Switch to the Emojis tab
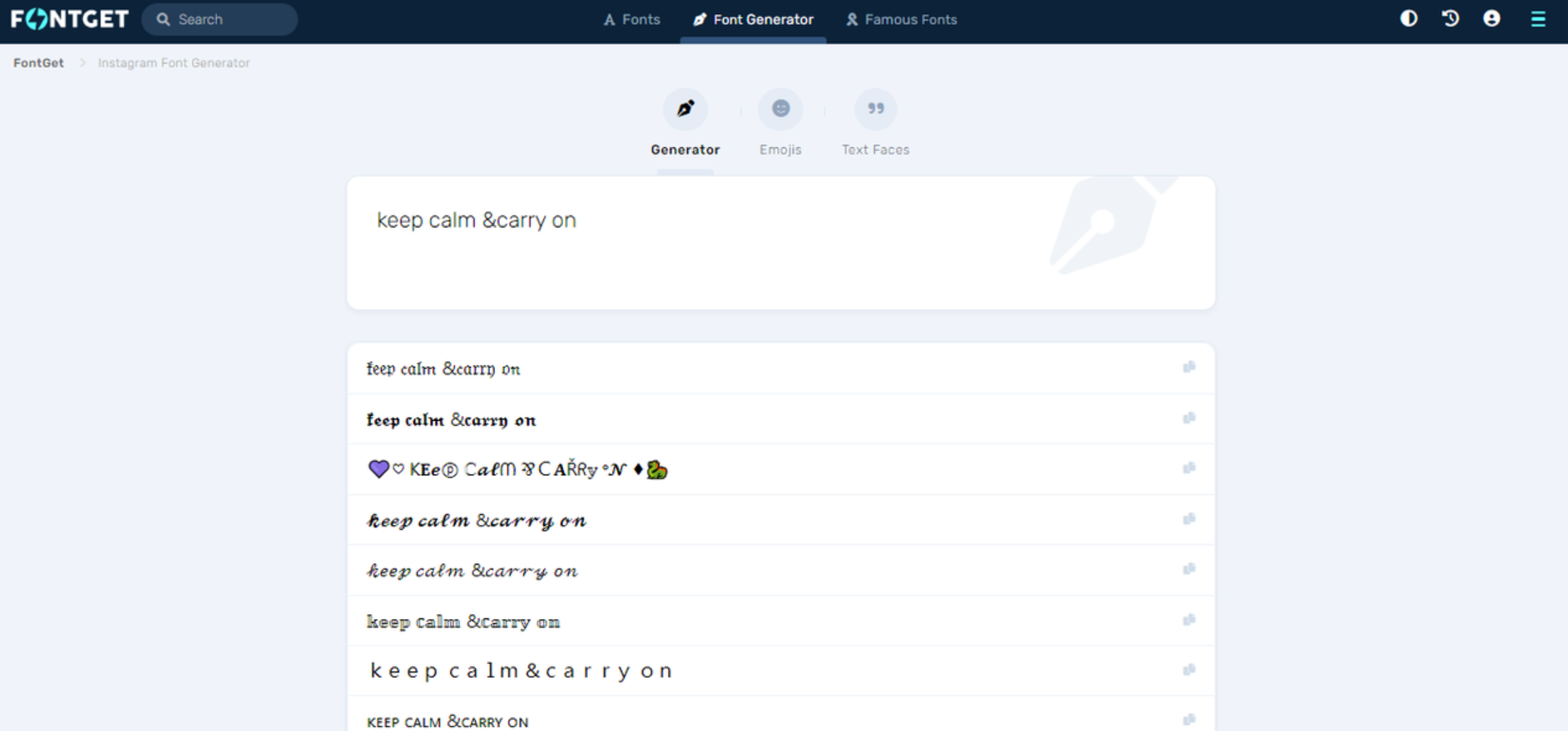 (x=780, y=123)
